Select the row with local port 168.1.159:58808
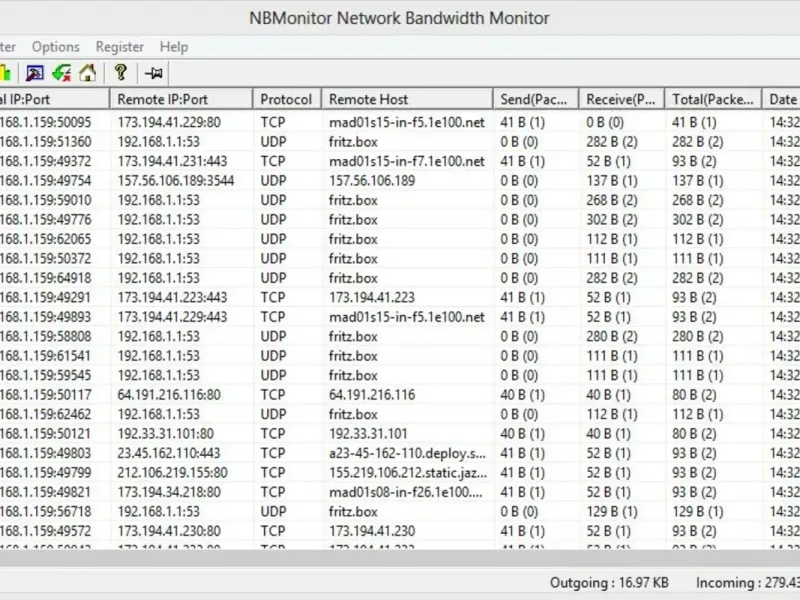 tap(400, 336)
